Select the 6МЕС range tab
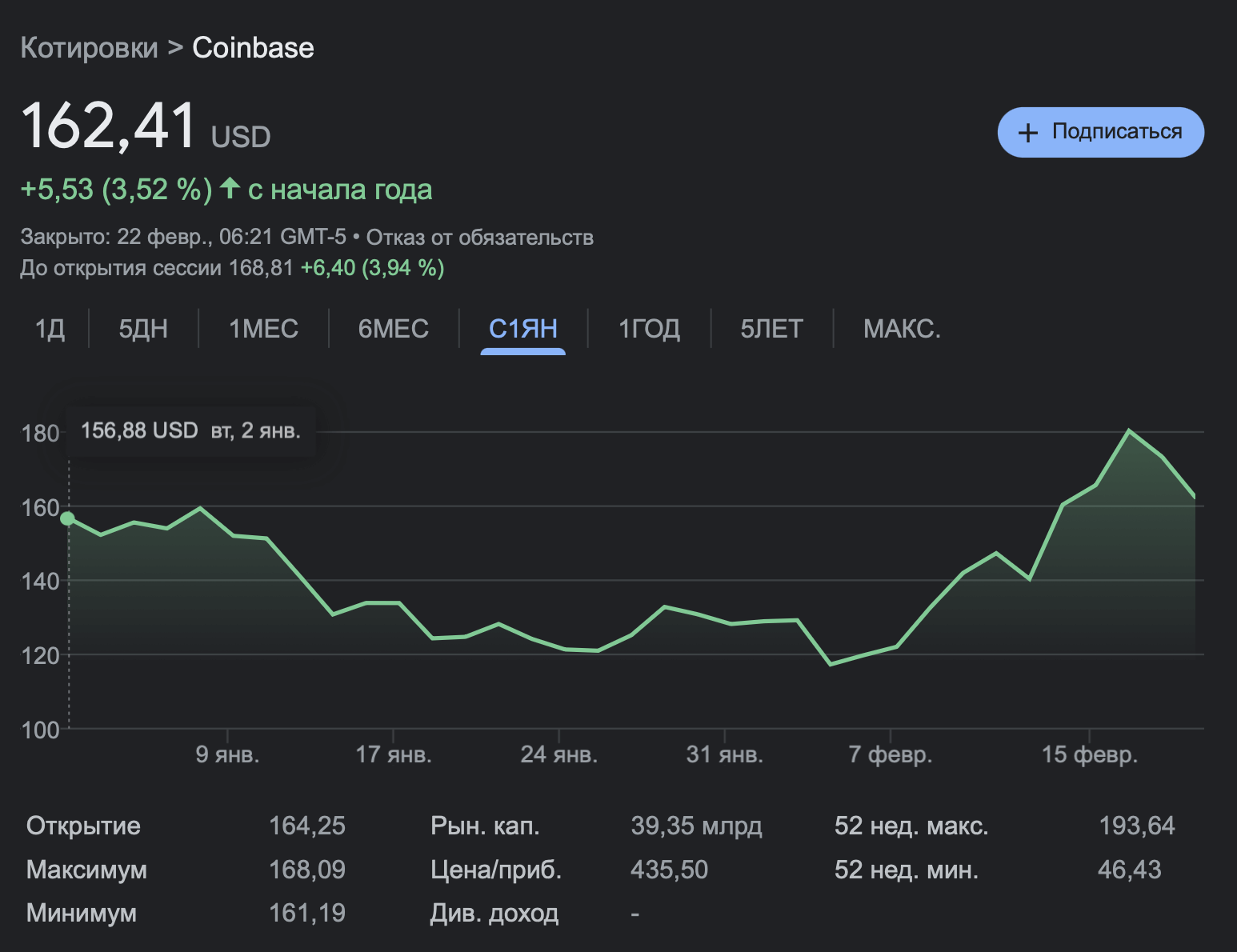The height and width of the screenshot is (952, 1237). tap(394, 329)
